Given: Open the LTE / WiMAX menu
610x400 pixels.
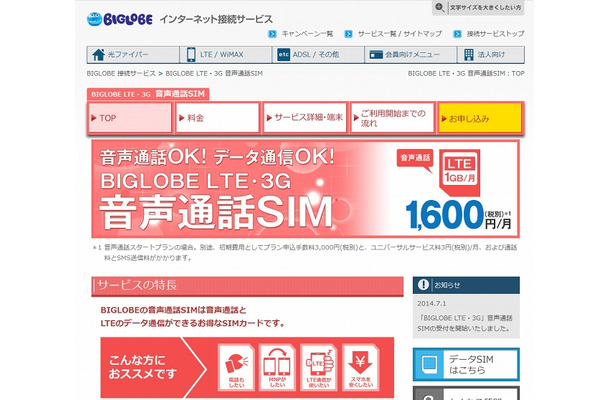Looking at the screenshot, I should click(226, 54).
